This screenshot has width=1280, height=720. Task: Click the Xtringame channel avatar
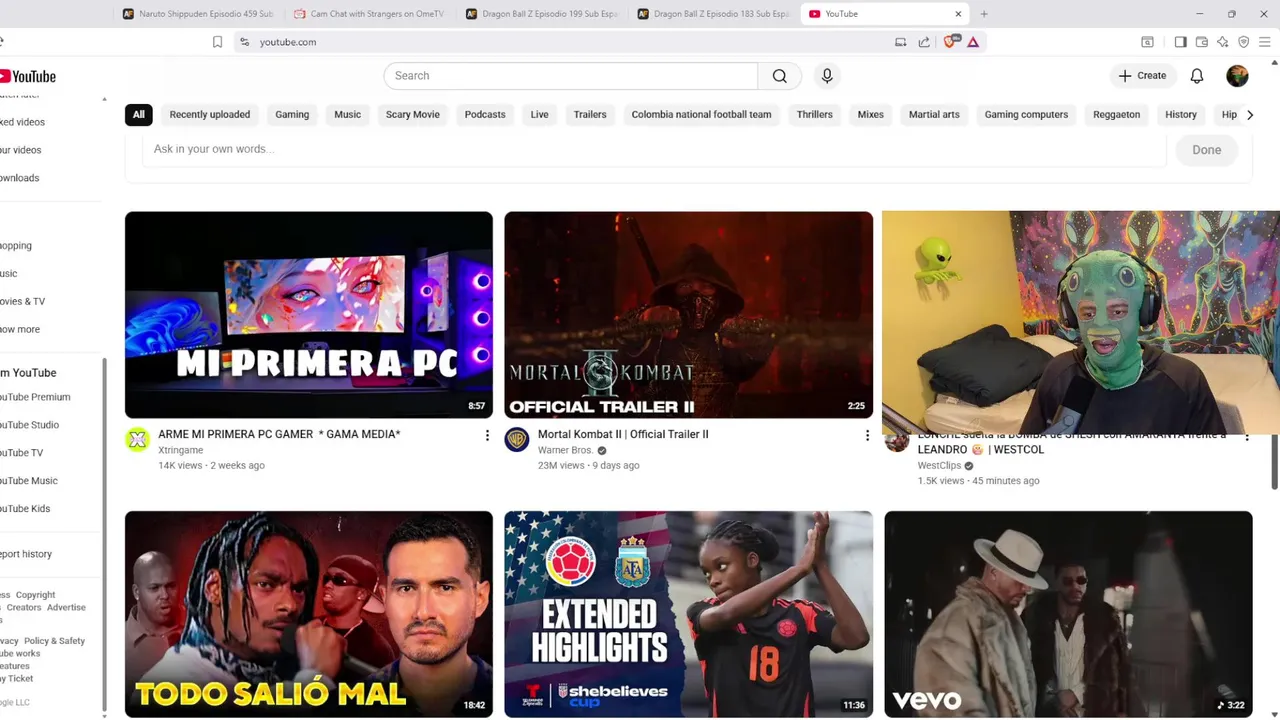click(x=137, y=440)
